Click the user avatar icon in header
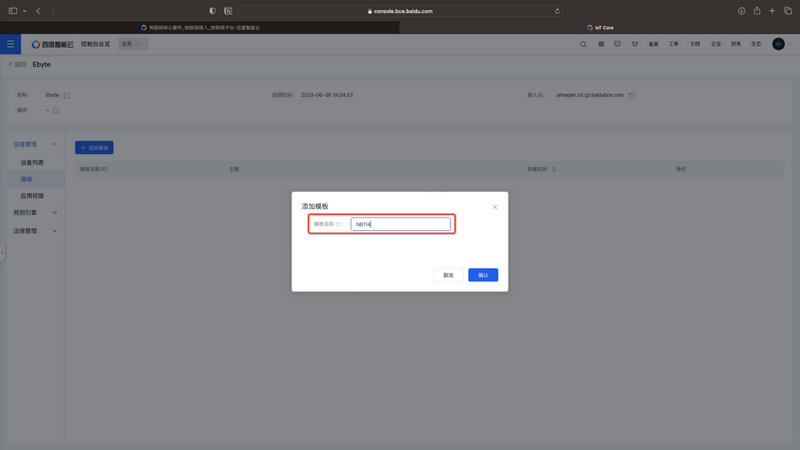The width and height of the screenshot is (800, 450). pos(778,44)
